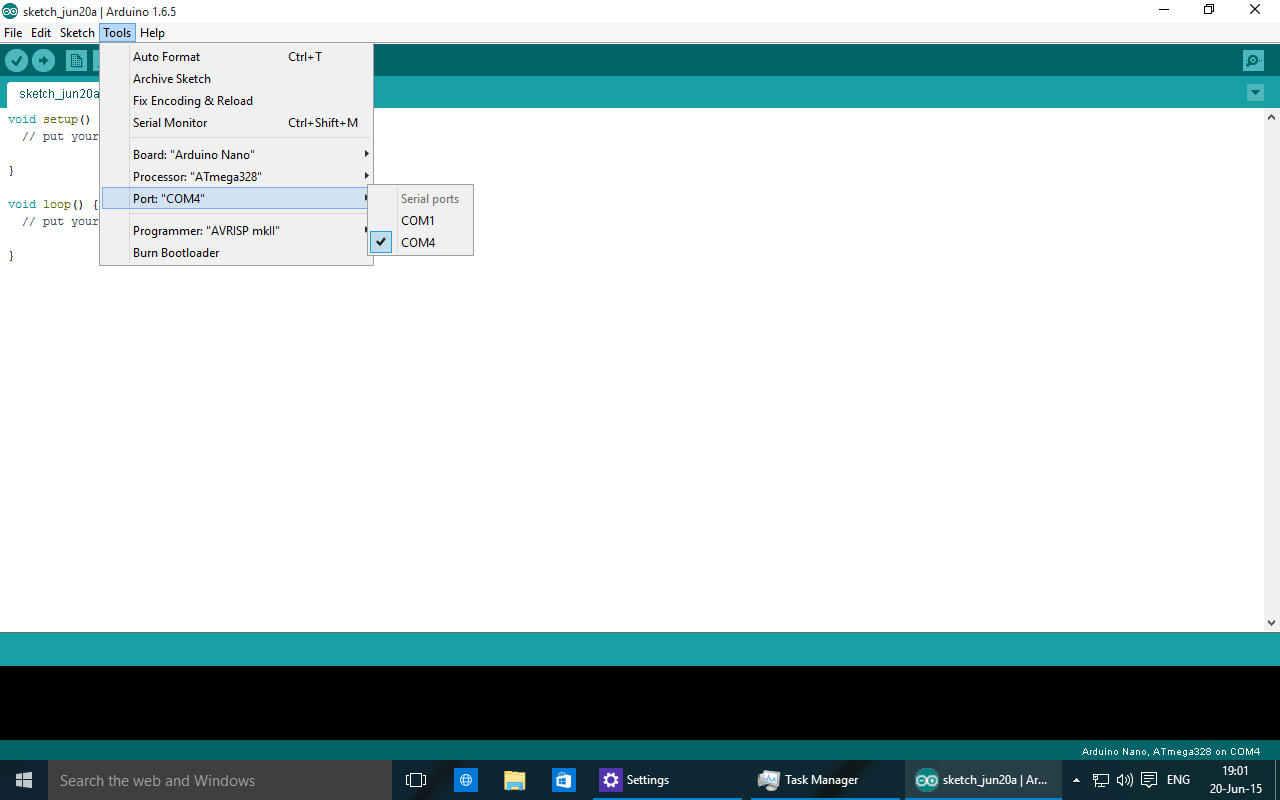Select COM1 serial port
1280x800 pixels.
point(421,221)
